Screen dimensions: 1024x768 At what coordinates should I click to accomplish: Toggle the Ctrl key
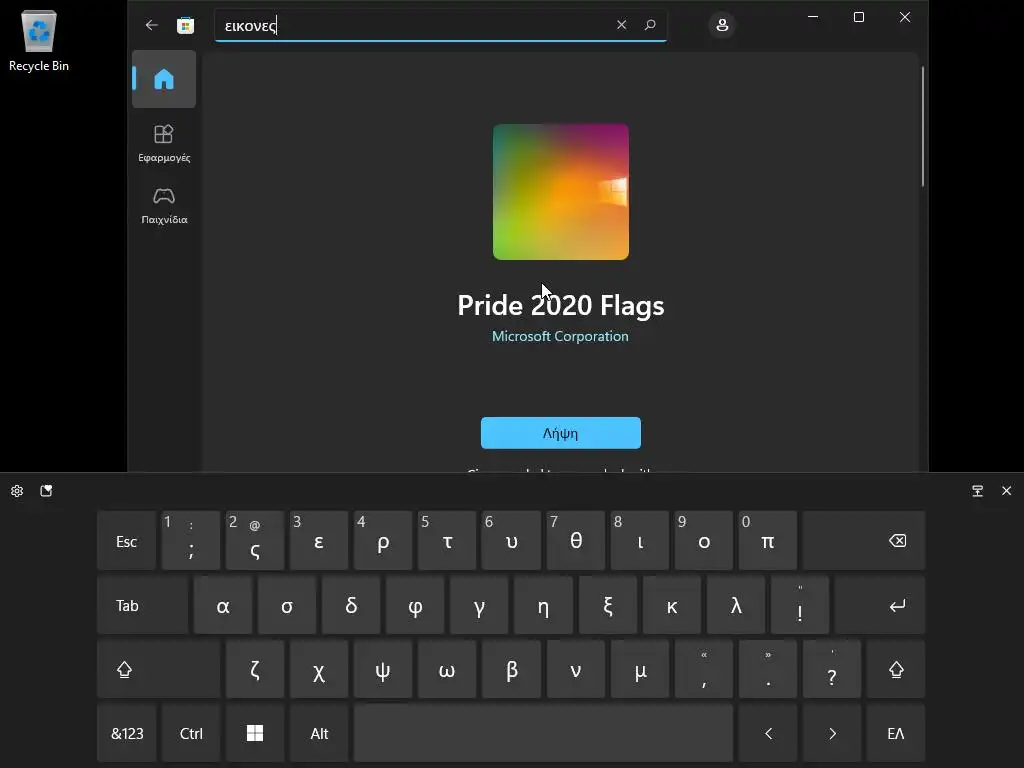(191, 733)
